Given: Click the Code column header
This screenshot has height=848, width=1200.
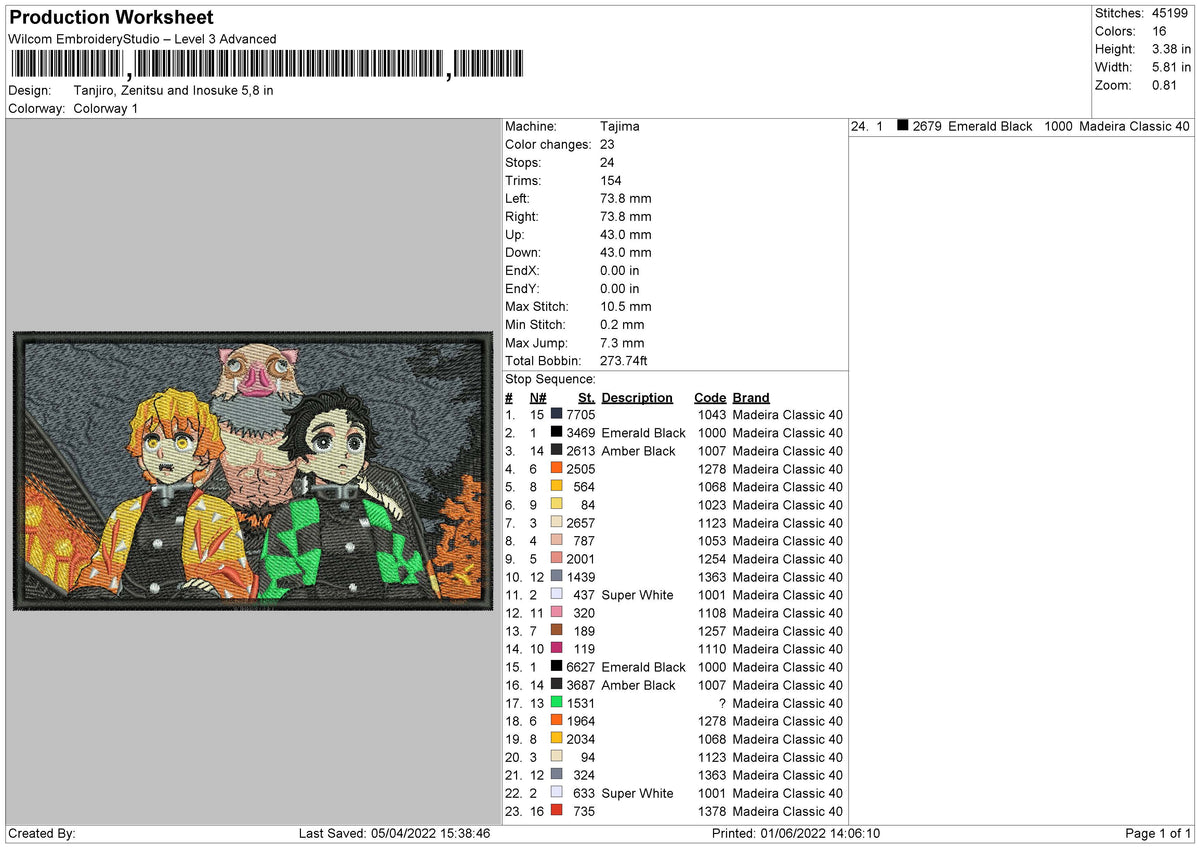Looking at the screenshot, I should pos(710,397).
